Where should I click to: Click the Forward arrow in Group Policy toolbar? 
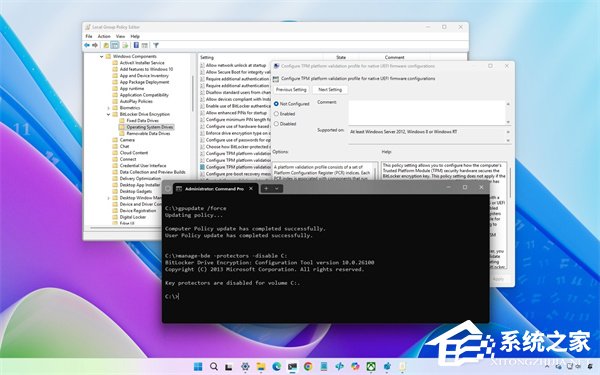[x=95, y=45]
